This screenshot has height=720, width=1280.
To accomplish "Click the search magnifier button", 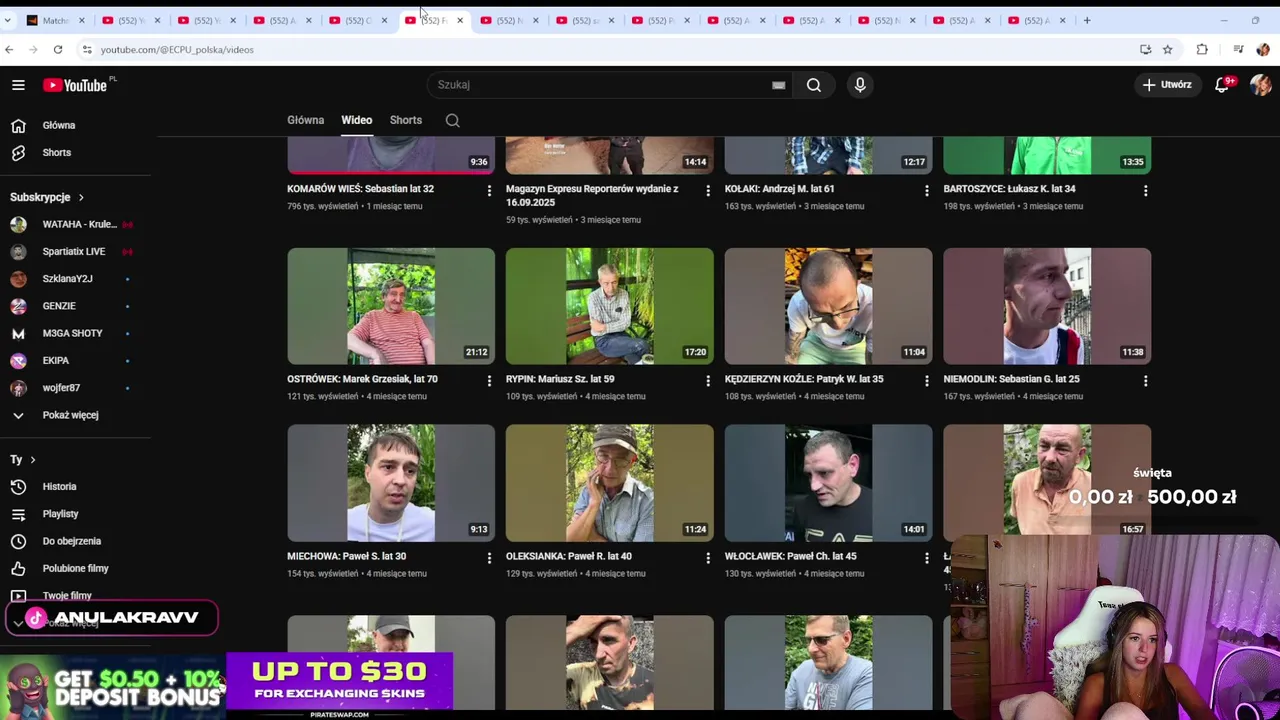I will pyautogui.click(x=814, y=85).
